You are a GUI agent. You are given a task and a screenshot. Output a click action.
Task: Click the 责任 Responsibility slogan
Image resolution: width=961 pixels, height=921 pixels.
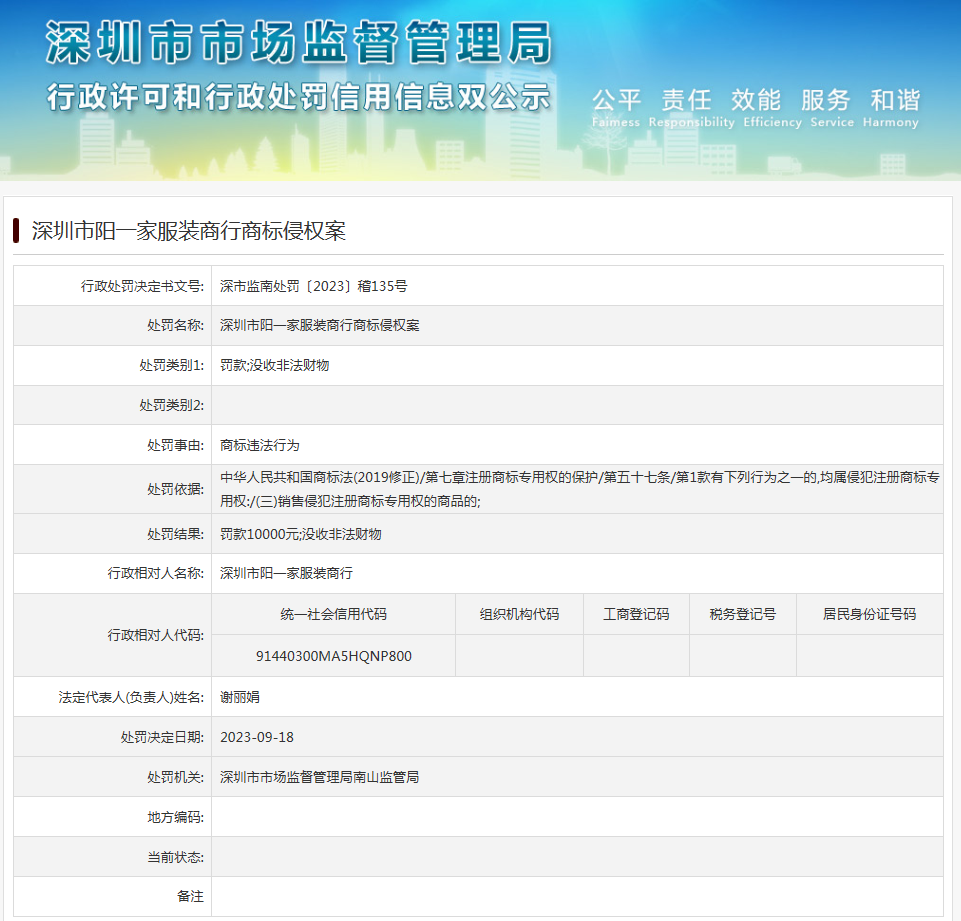click(691, 108)
